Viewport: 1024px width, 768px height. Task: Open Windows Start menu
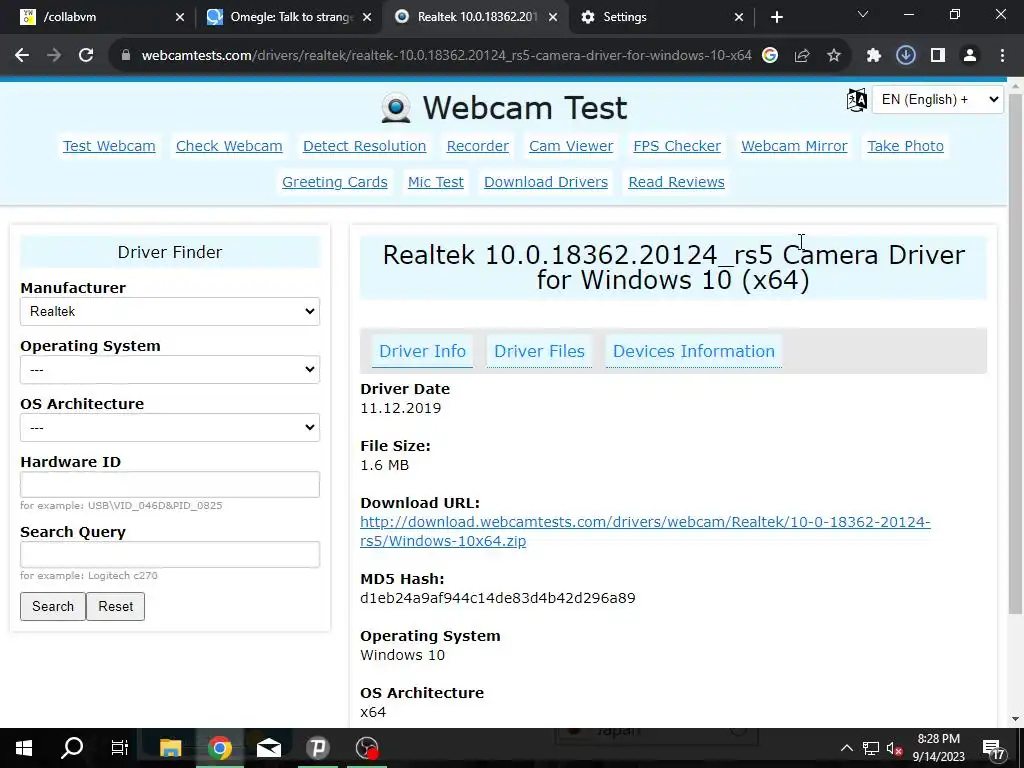coord(24,748)
